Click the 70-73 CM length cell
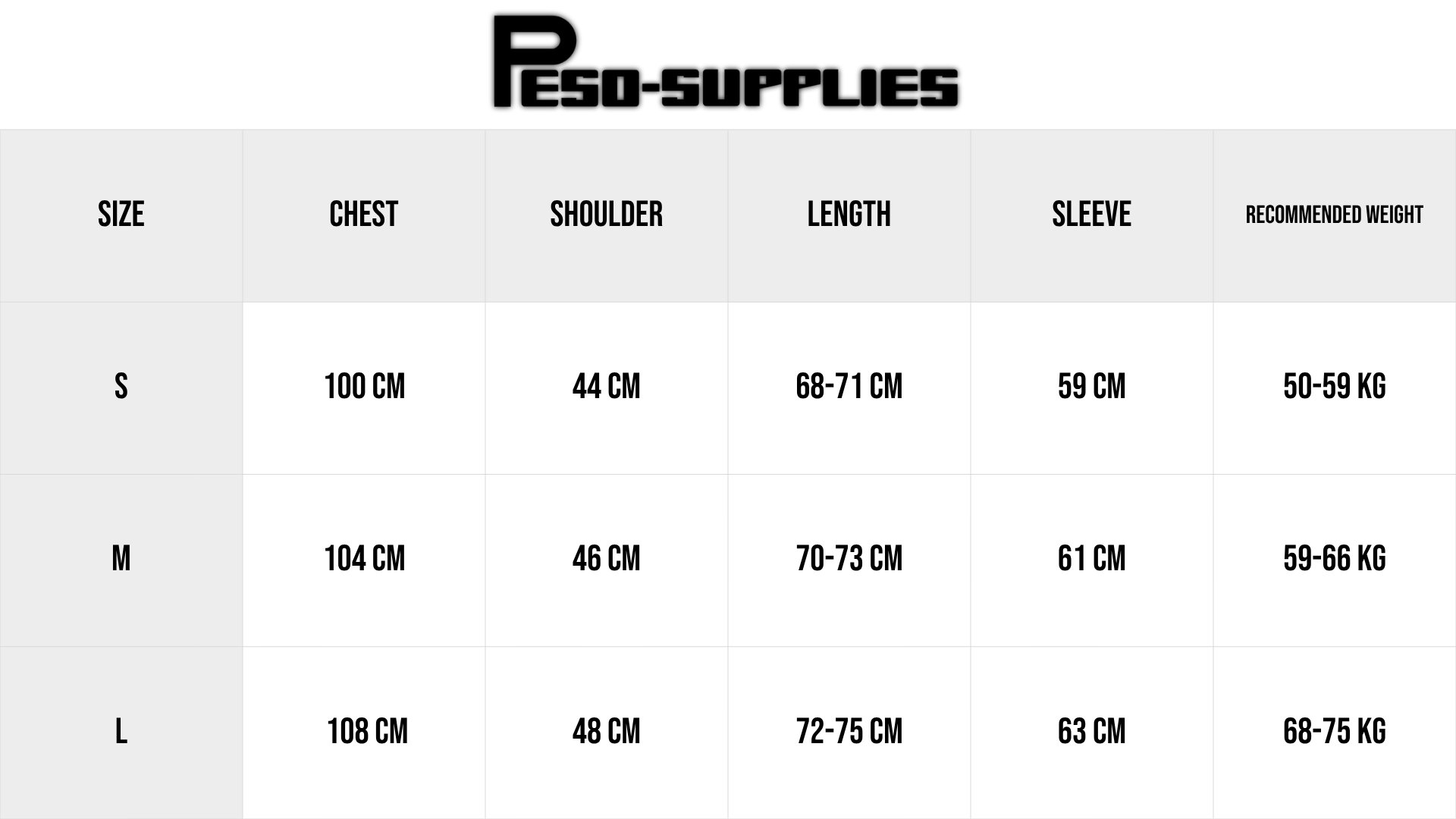The image size is (1456, 819). tap(849, 559)
